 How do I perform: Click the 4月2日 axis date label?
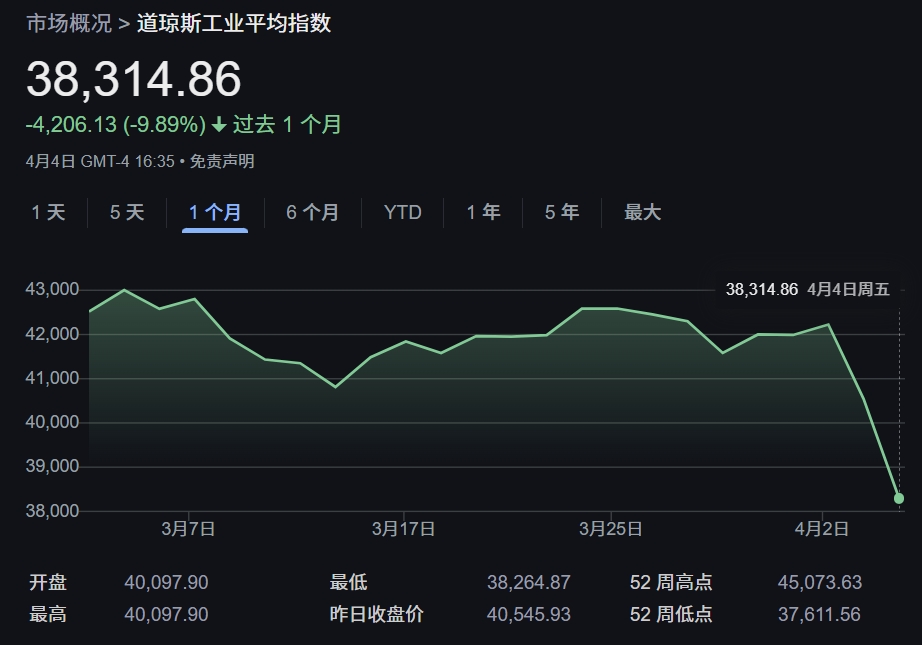click(x=821, y=529)
